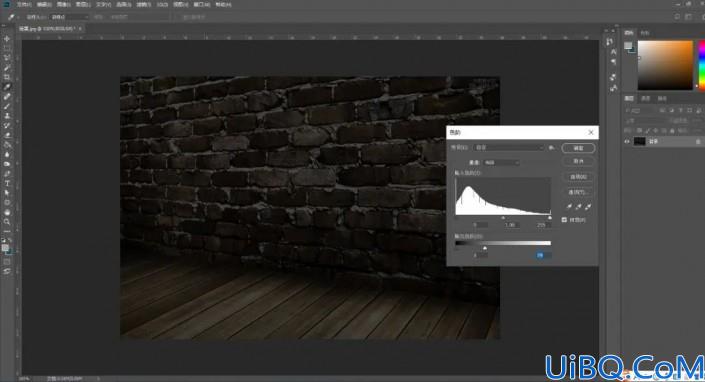
Task: Toggle the Preview checkbox in Levels
Action: 564,220
